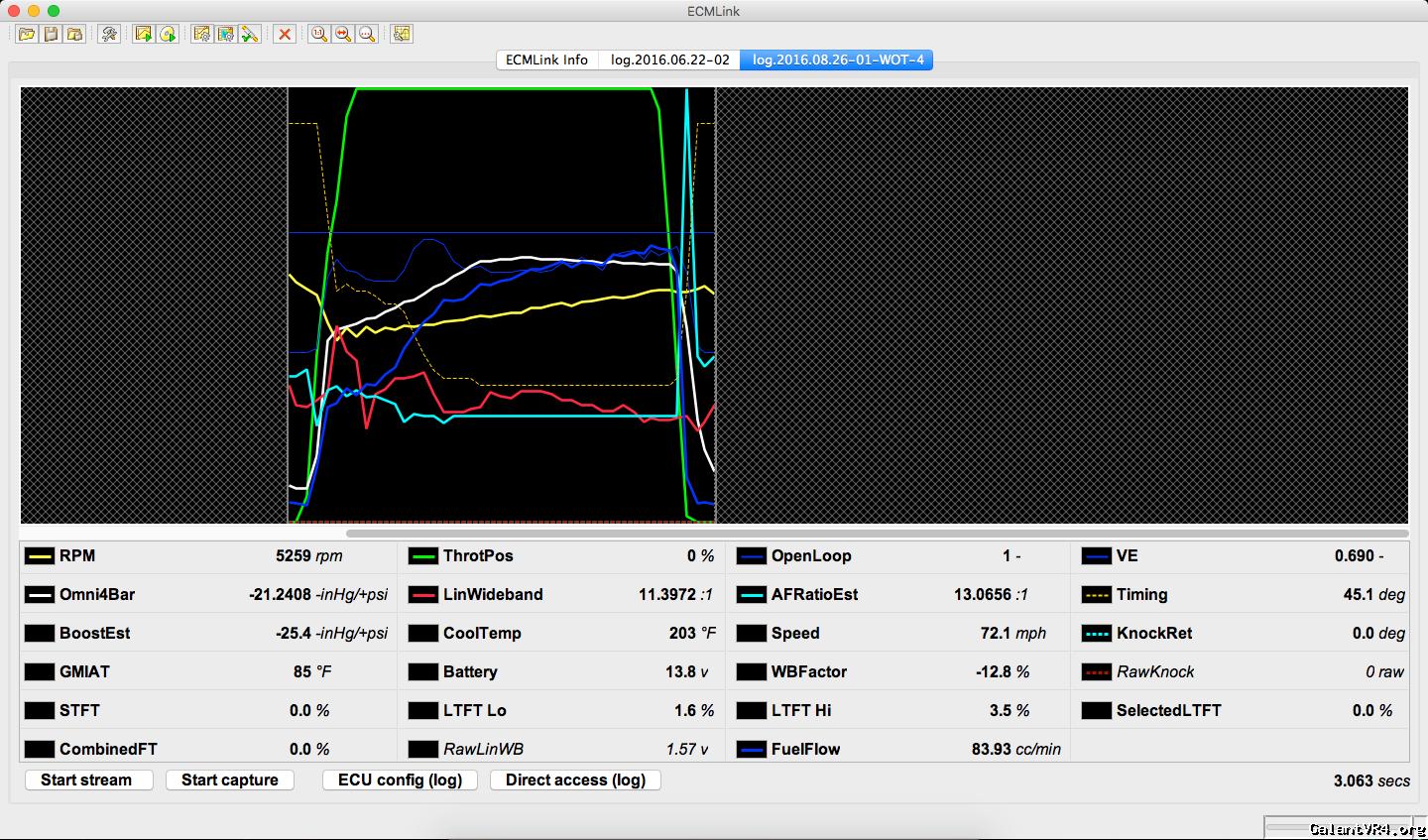Screen dimensions: 1428x840
Task: Click the start stream graph-play icon
Action: click(144, 34)
